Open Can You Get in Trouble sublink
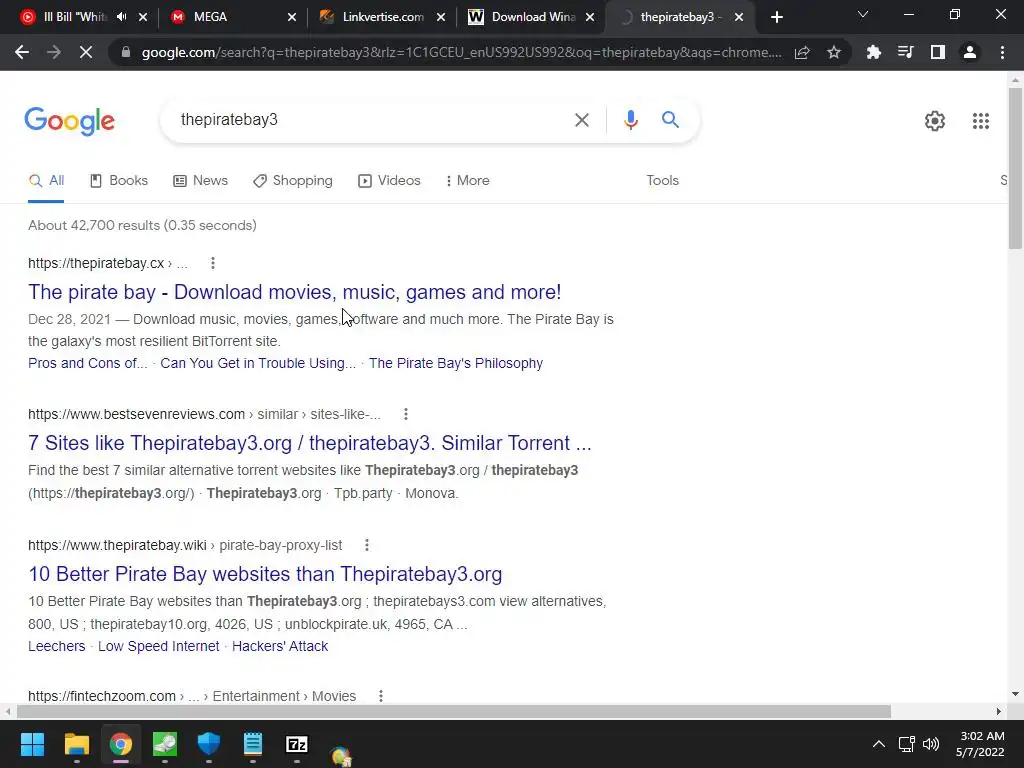The height and width of the screenshot is (768, 1024). pyautogui.click(x=258, y=363)
